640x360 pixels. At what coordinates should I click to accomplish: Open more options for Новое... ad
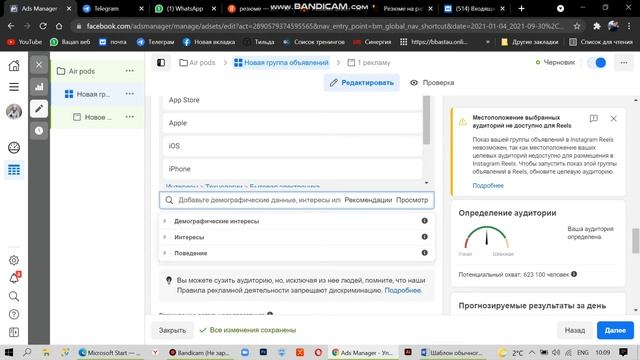tap(130, 116)
